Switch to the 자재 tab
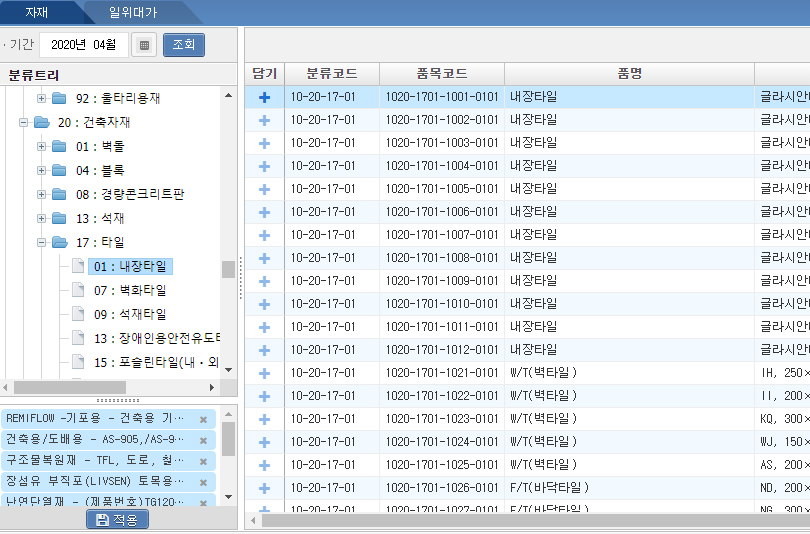 (37, 12)
